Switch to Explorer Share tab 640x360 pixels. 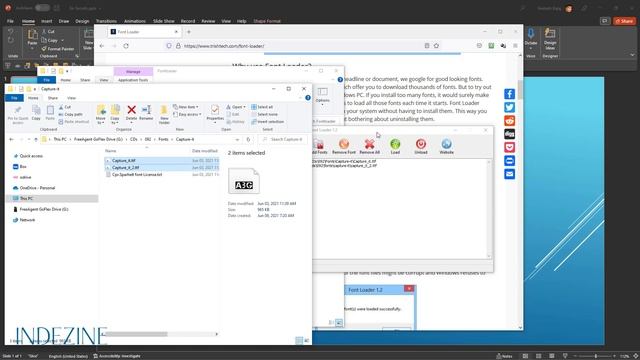(x=53, y=98)
